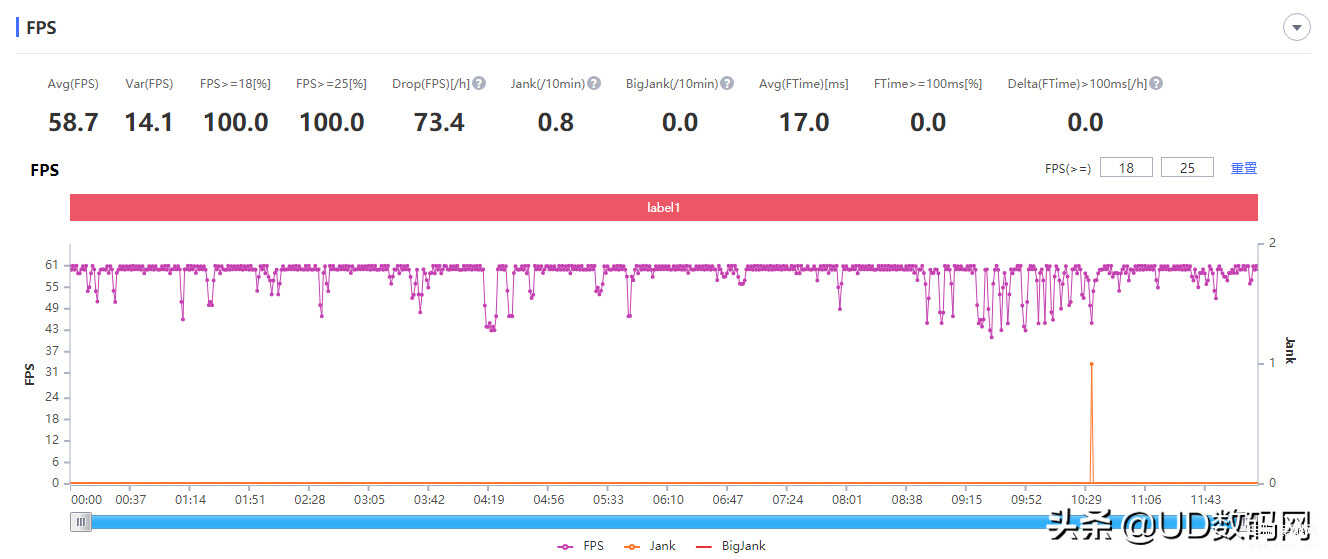Click help icon beside BigJank(/10min)

pyautogui.click(x=727, y=84)
